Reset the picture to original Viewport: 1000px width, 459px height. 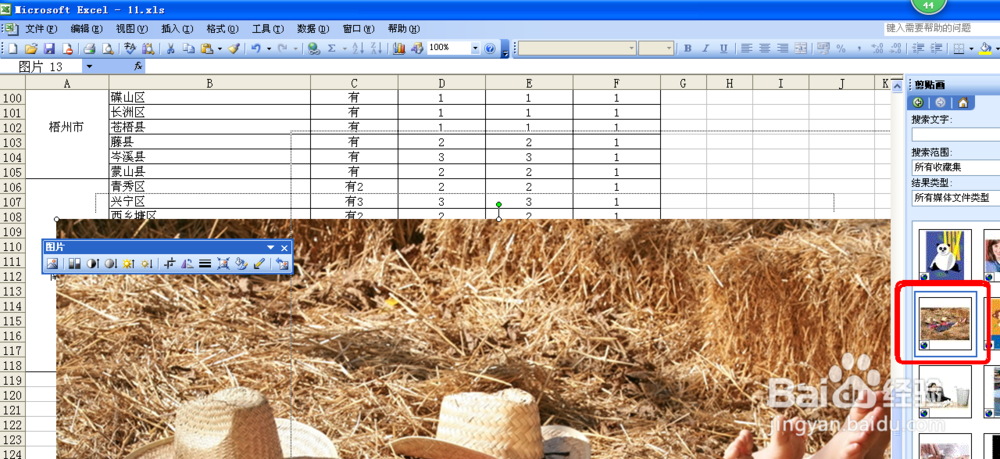point(282,263)
